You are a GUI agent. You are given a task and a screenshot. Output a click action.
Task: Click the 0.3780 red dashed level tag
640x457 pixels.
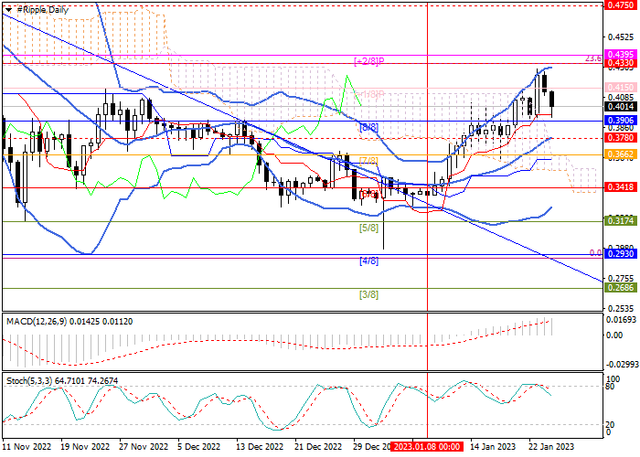click(622, 137)
